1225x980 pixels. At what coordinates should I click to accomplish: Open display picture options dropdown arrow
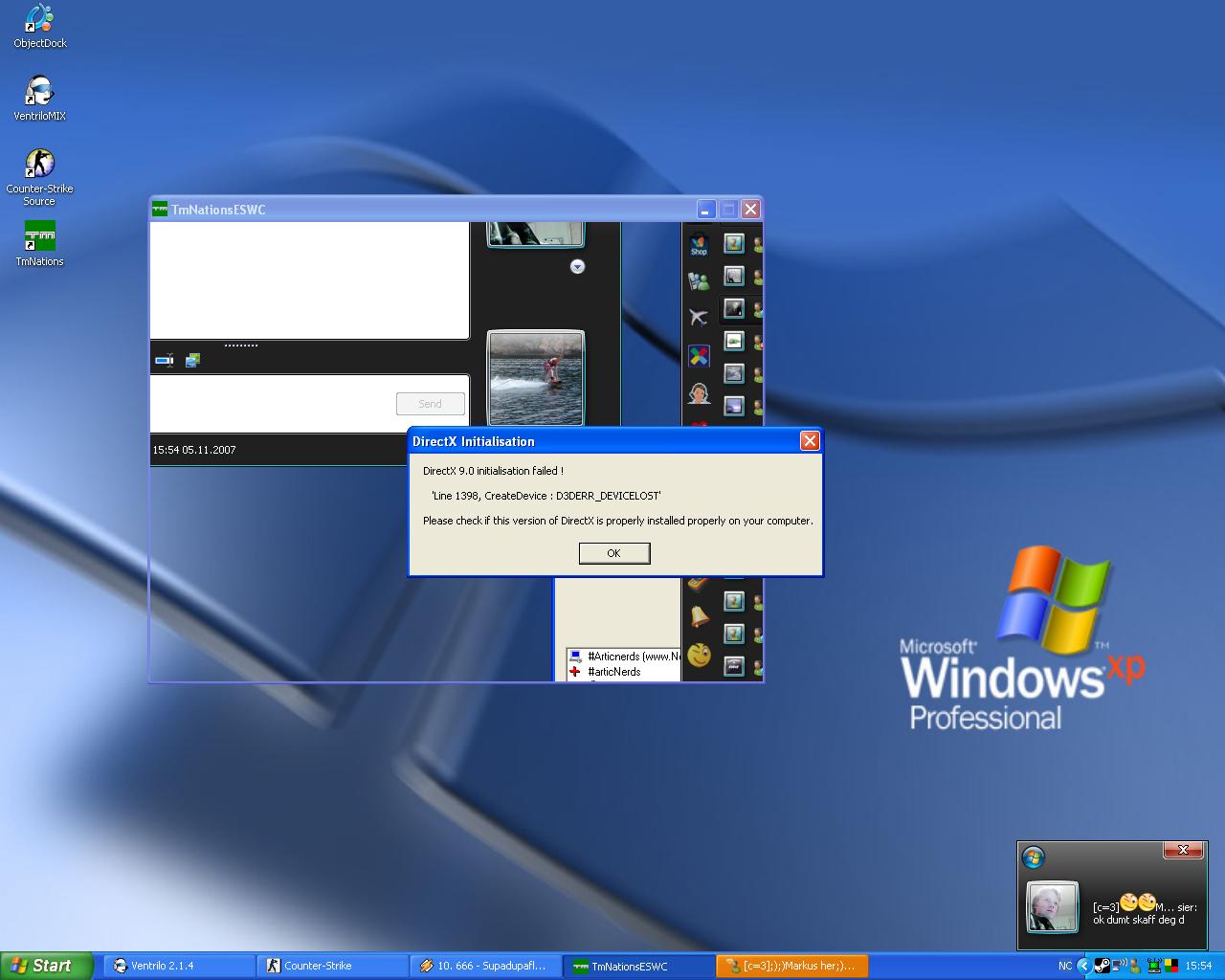[577, 267]
